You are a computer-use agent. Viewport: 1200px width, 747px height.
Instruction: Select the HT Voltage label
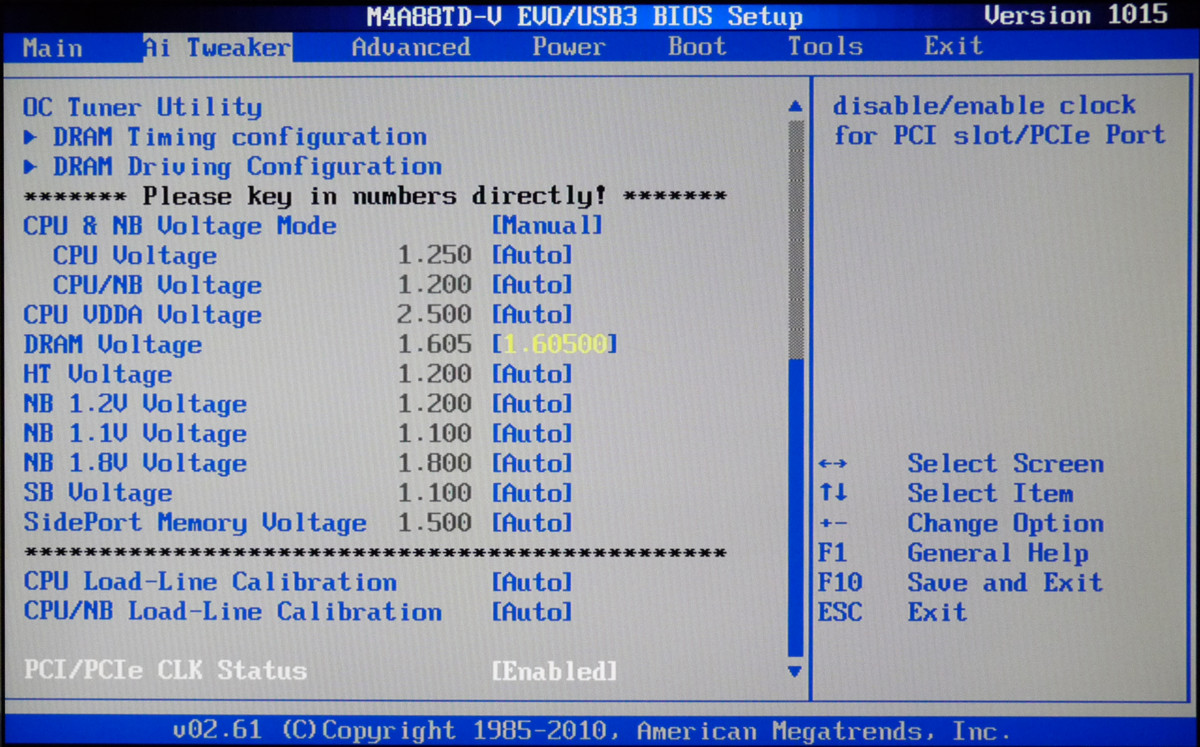[x=97, y=374]
